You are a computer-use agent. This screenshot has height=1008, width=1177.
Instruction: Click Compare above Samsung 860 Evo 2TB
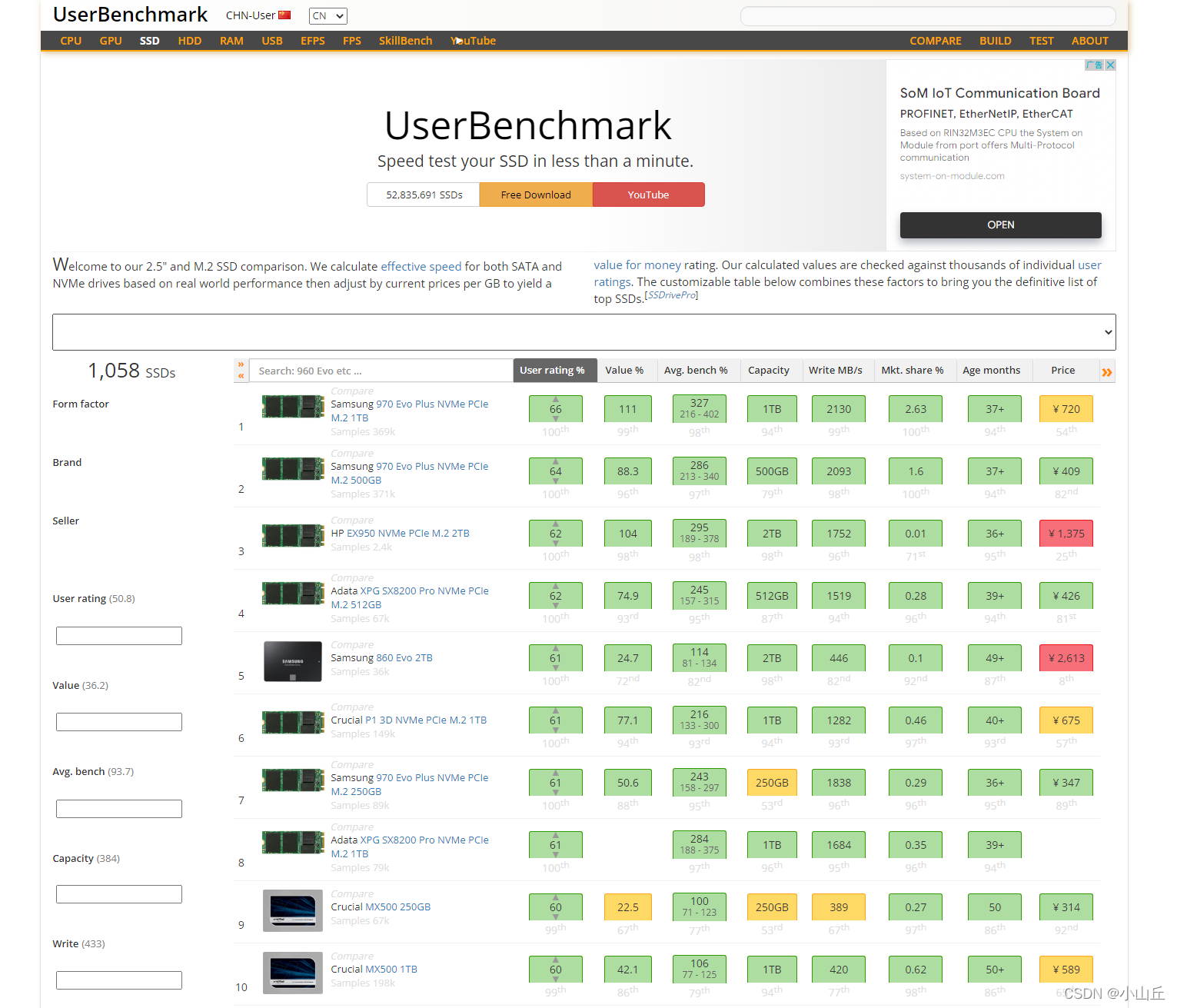(352, 644)
